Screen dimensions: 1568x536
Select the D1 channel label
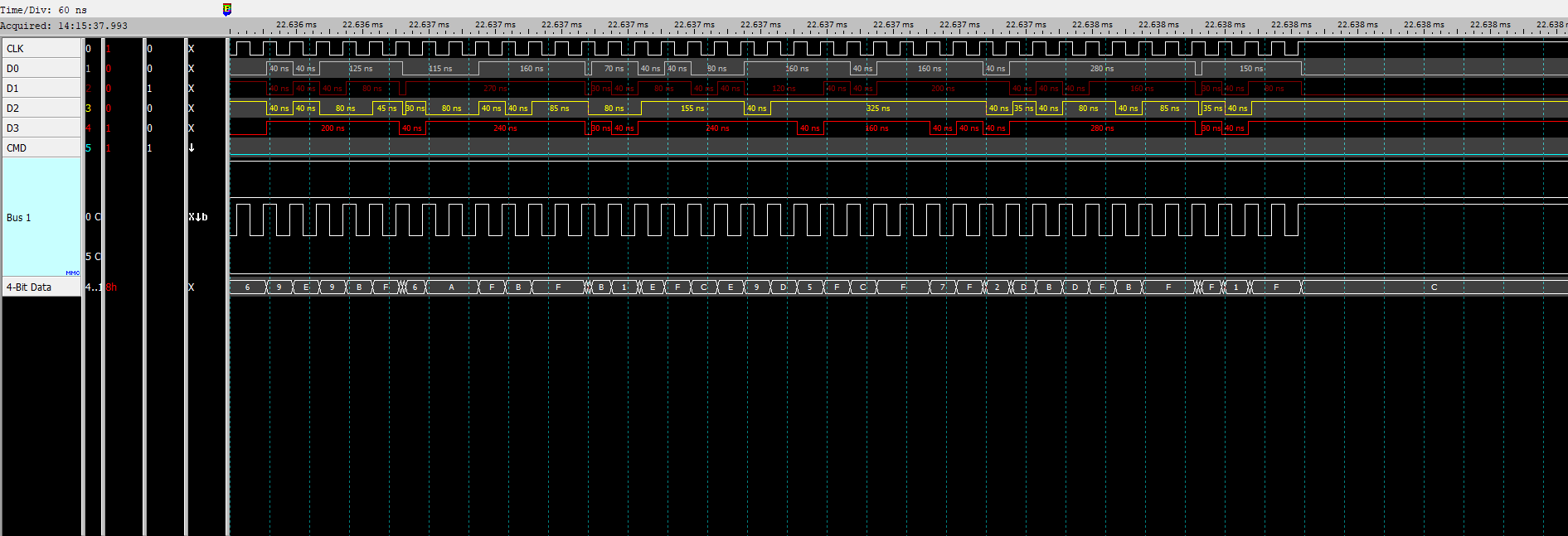pos(41,89)
